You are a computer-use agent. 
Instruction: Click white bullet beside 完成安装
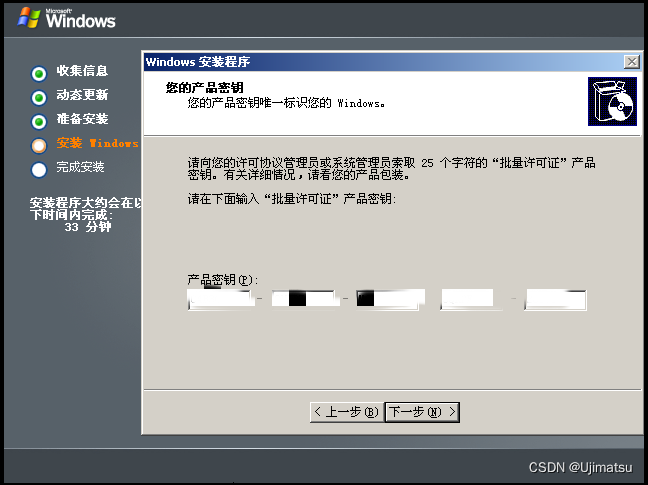tap(39, 169)
